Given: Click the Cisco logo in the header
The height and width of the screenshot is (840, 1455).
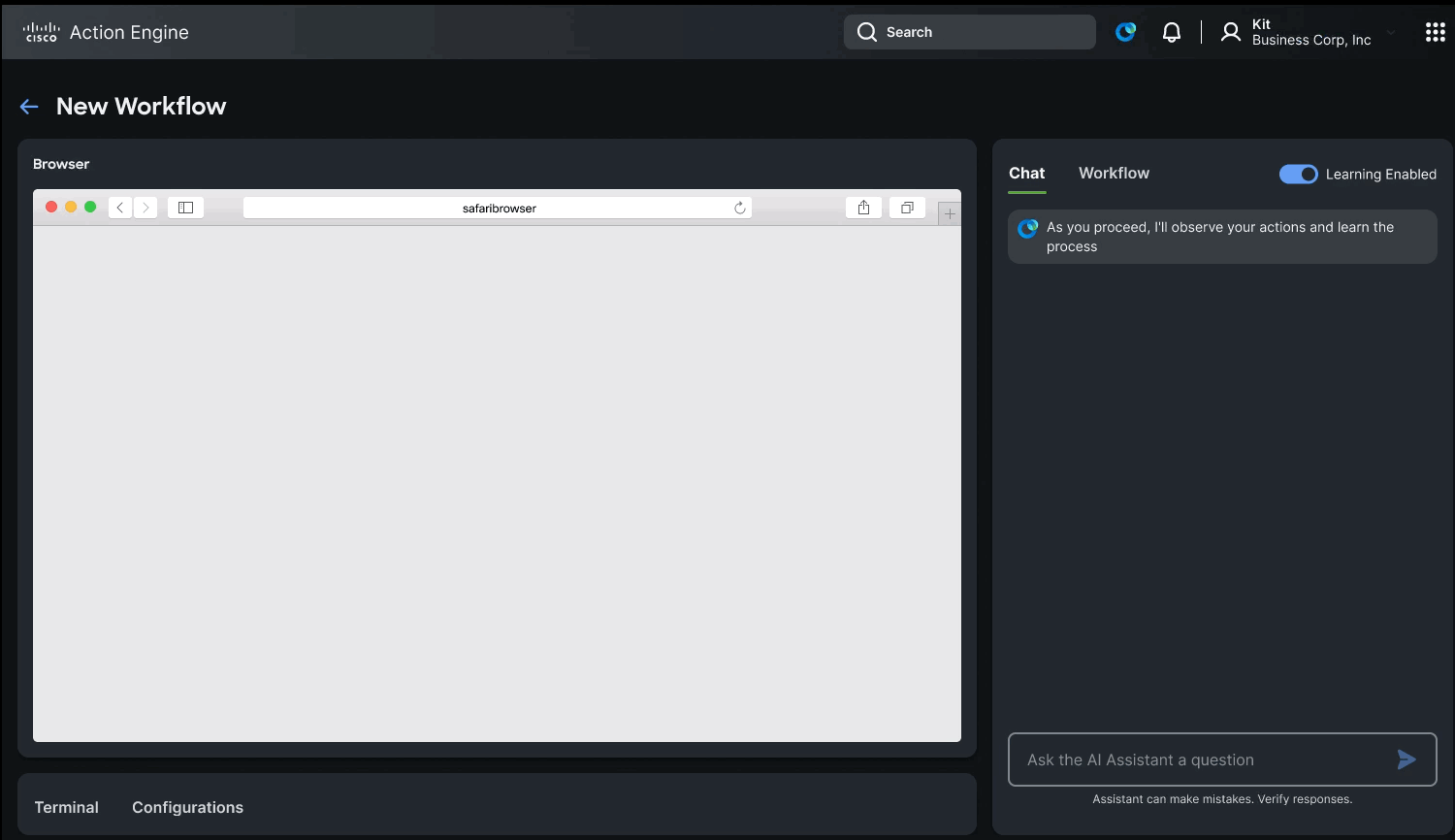Looking at the screenshot, I should (x=41, y=31).
